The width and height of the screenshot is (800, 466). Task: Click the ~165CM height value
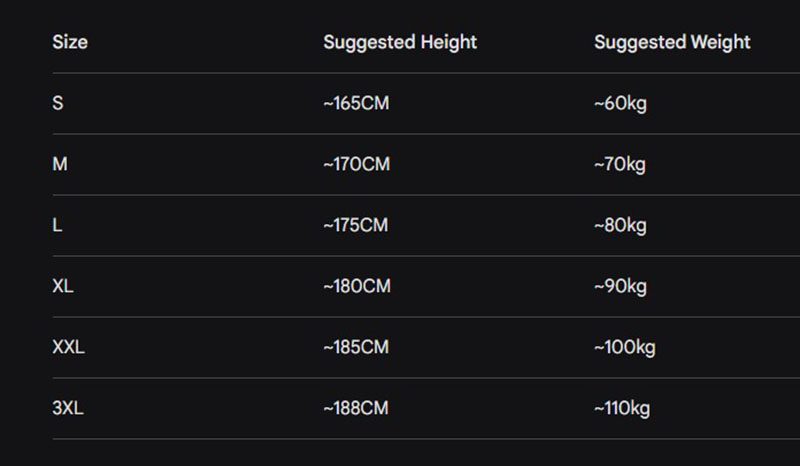point(356,103)
